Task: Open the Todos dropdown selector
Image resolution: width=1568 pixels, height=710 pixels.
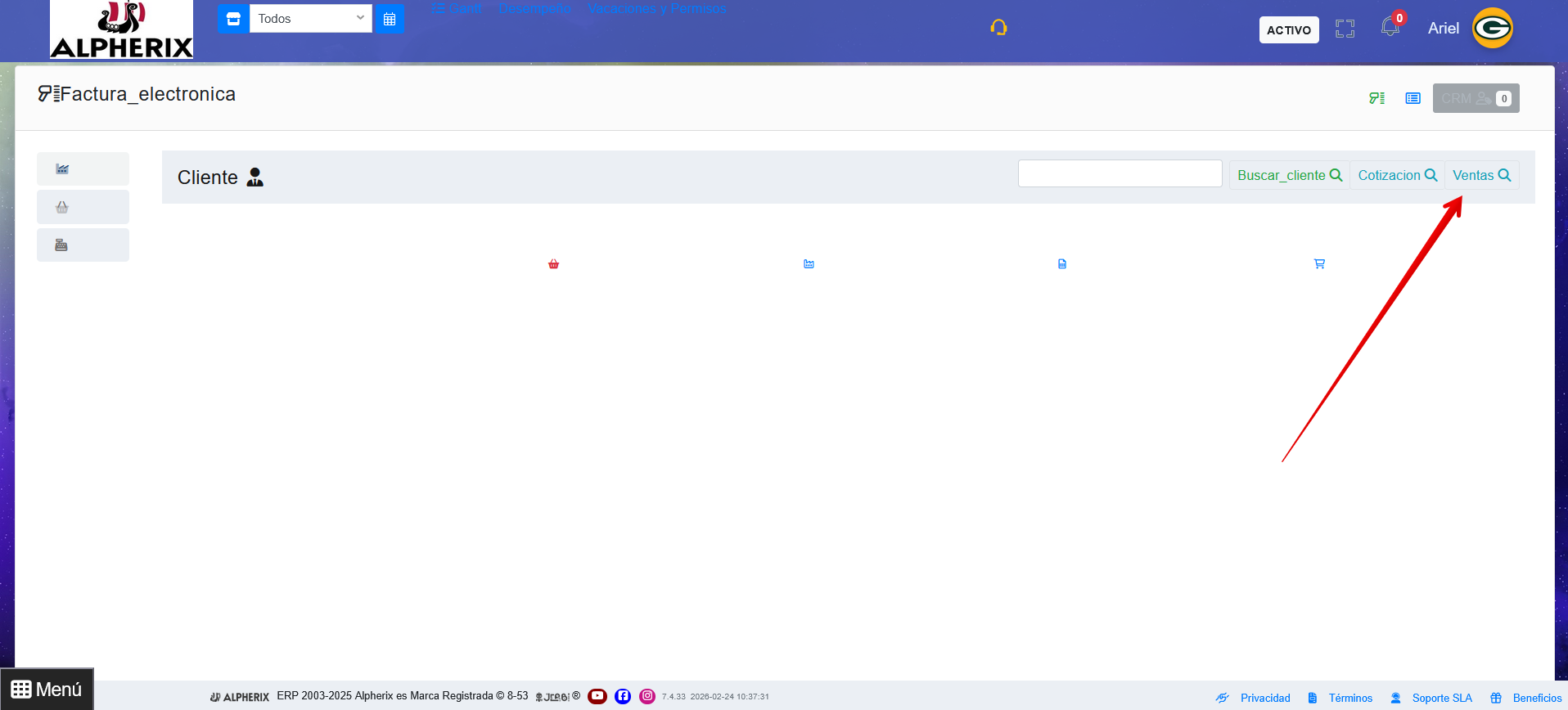Action: (310, 19)
